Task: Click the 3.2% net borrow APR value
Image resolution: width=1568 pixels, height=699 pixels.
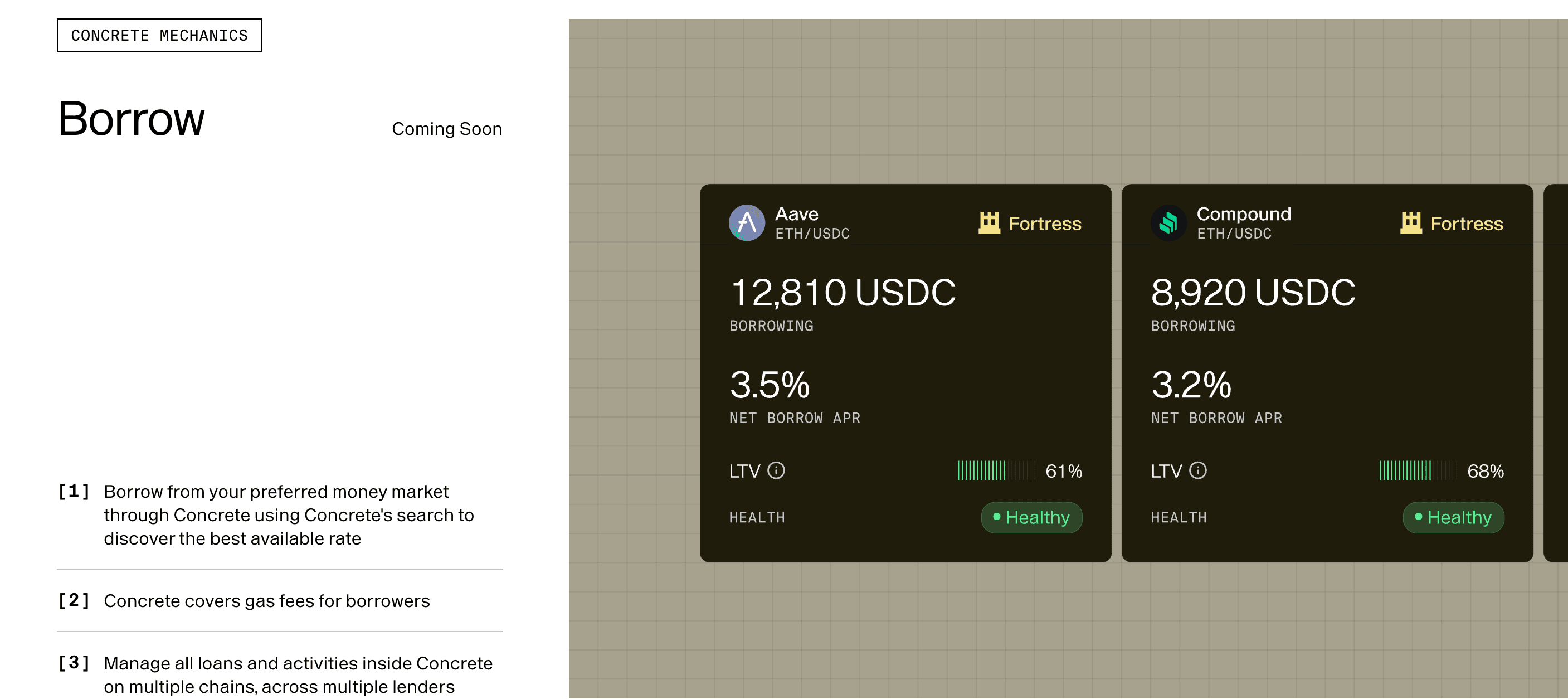Action: pyautogui.click(x=1191, y=385)
